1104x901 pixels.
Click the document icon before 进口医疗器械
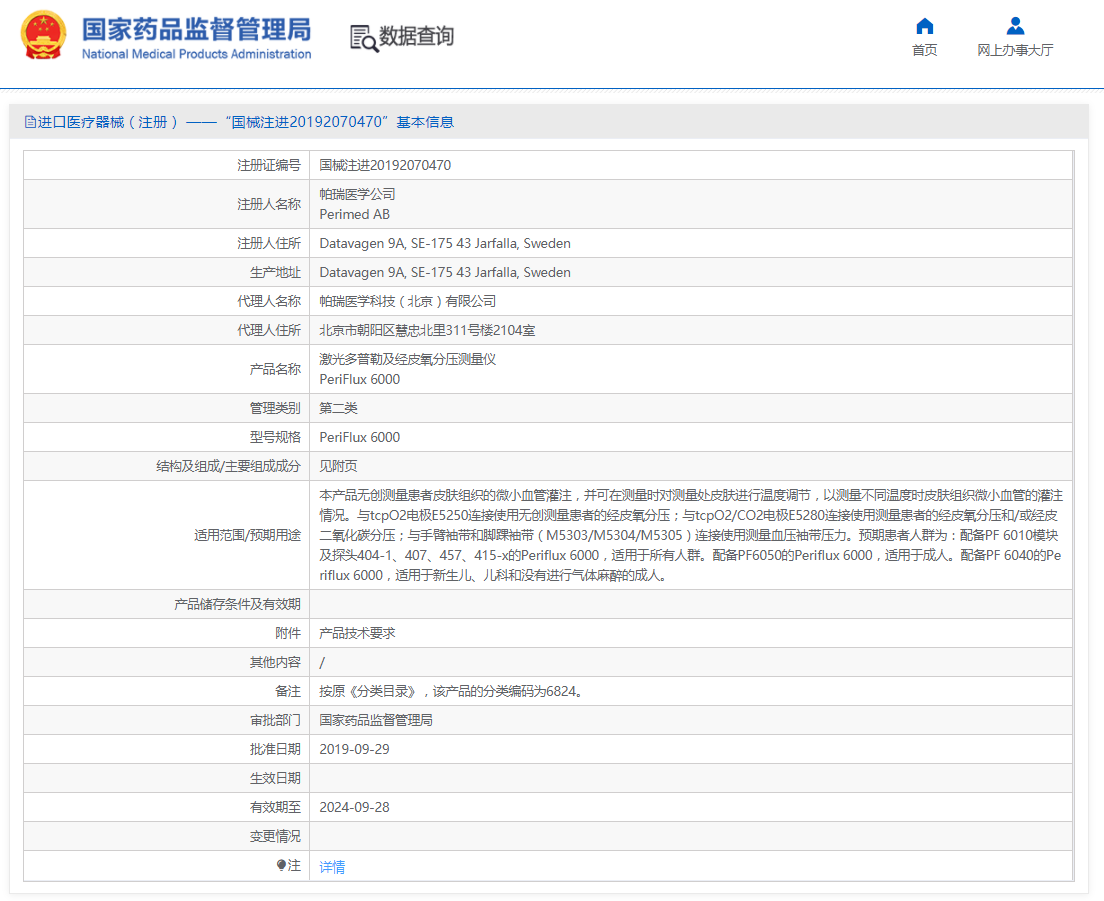pos(30,122)
